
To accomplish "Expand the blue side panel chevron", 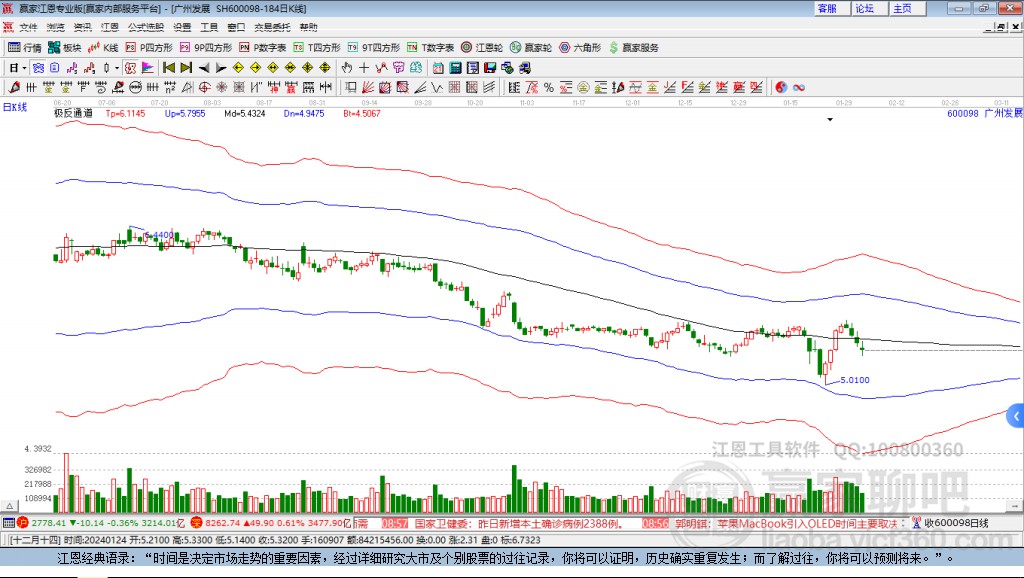I will tap(1016, 416).
